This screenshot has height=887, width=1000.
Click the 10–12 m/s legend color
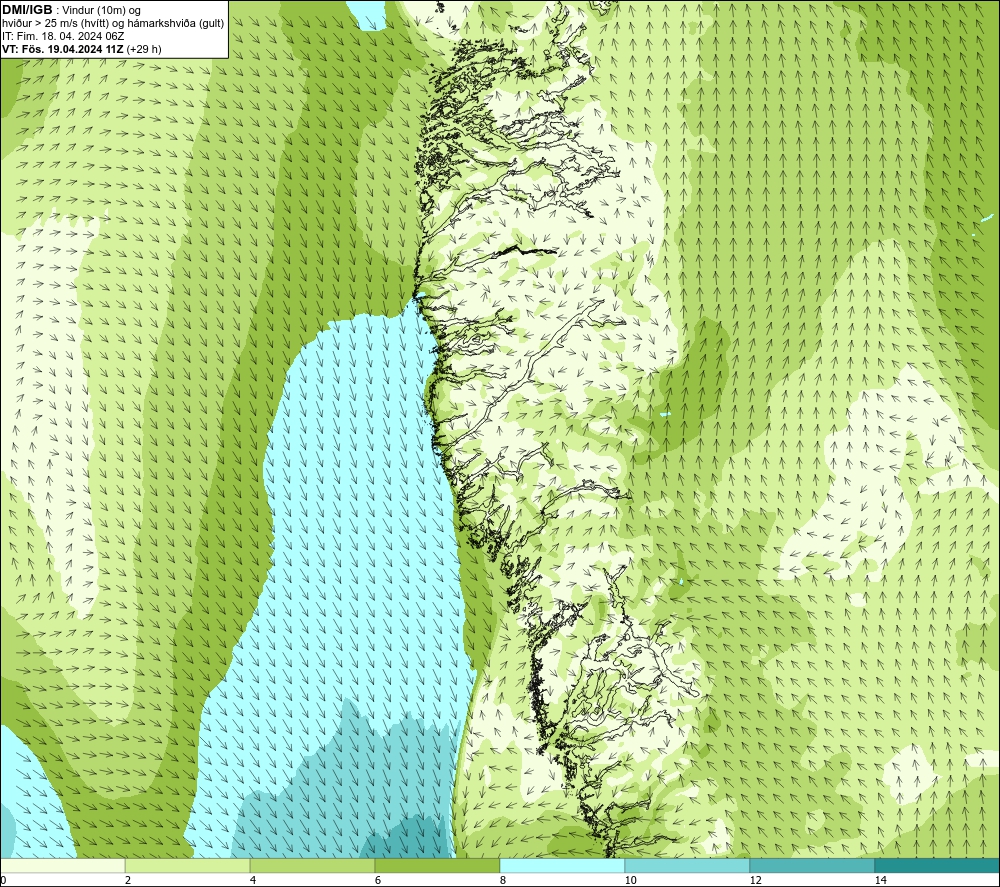[688, 866]
